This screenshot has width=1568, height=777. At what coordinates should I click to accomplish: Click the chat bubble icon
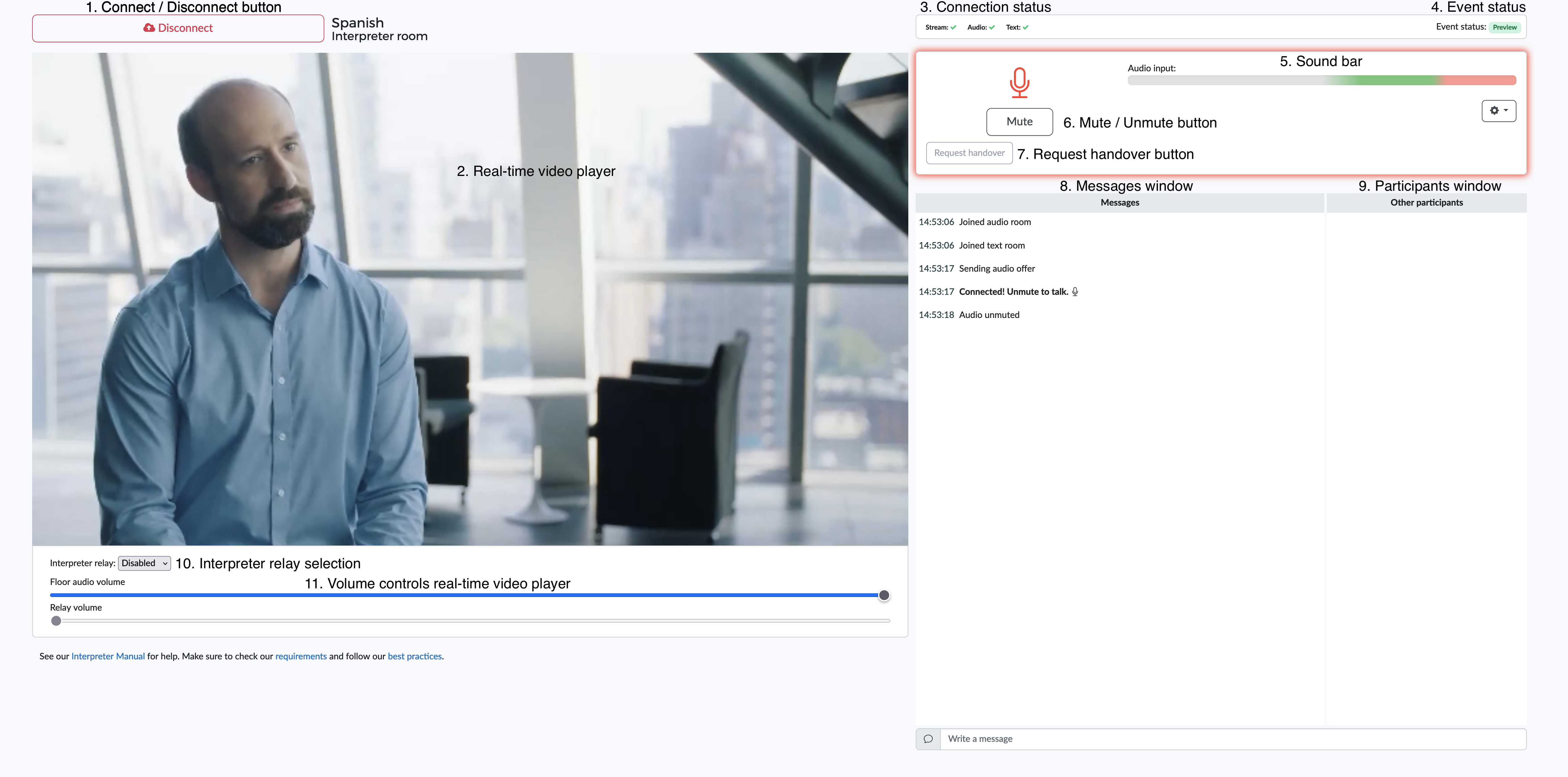(x=928, y=739)
